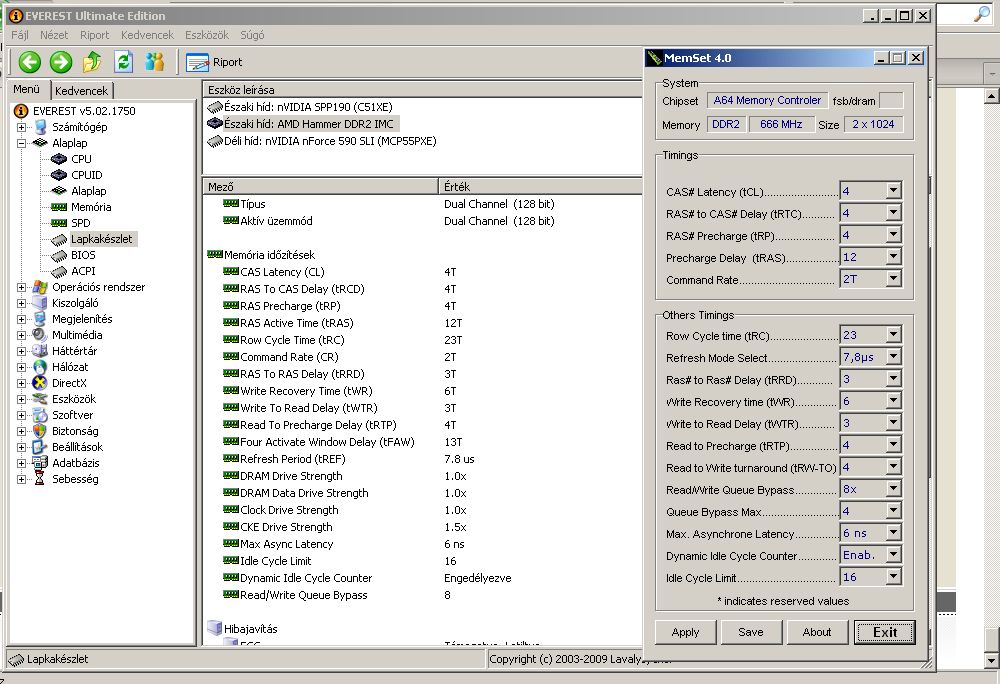Click the Számítógép computer icon
This screenshot has width=1000, height=684.
40,127
